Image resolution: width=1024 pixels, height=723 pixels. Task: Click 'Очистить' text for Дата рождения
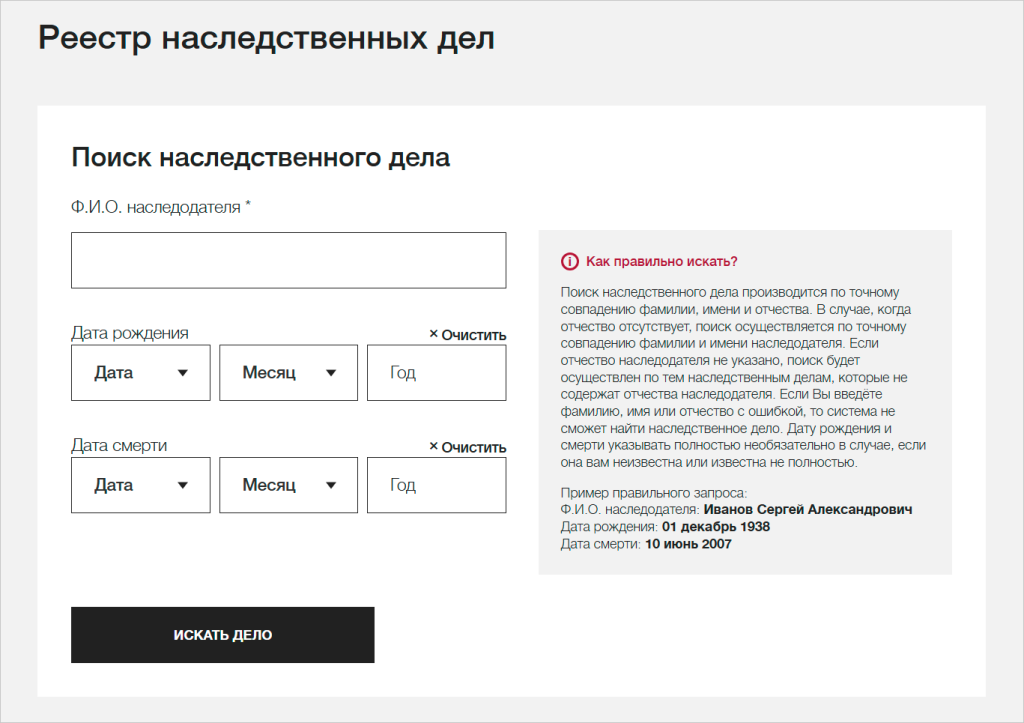point(473,335)
